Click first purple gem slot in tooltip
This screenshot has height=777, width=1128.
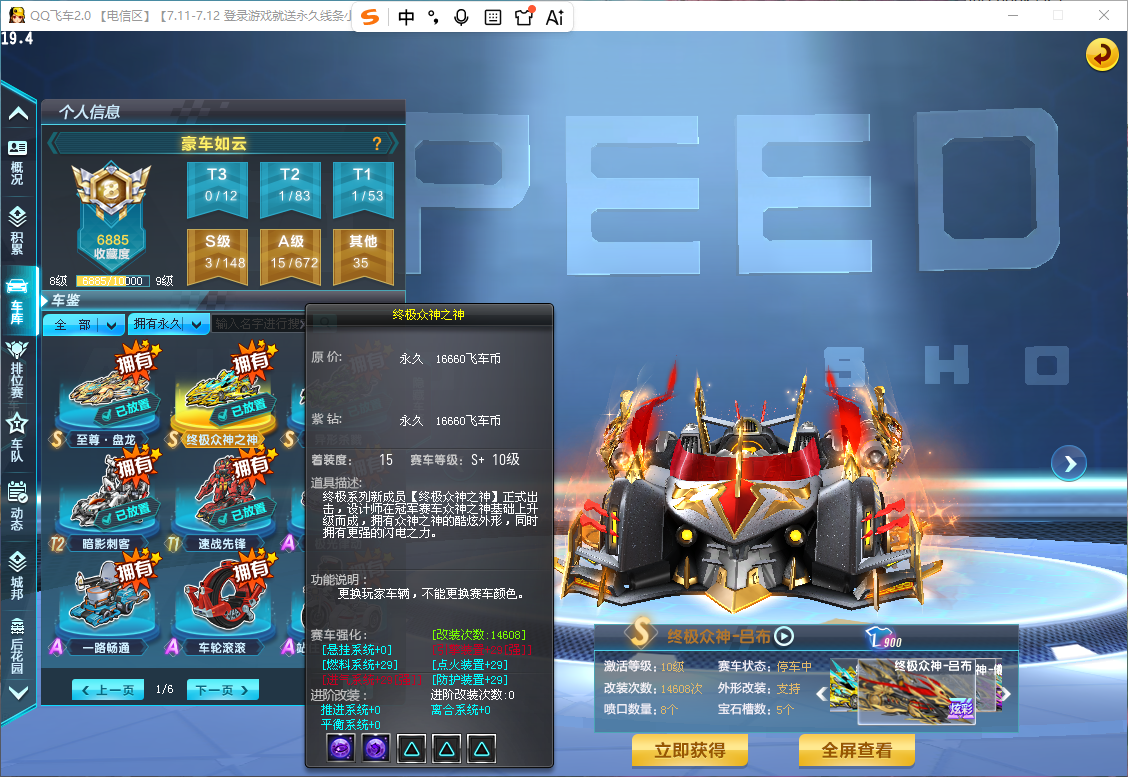click(x=341, y=748)
